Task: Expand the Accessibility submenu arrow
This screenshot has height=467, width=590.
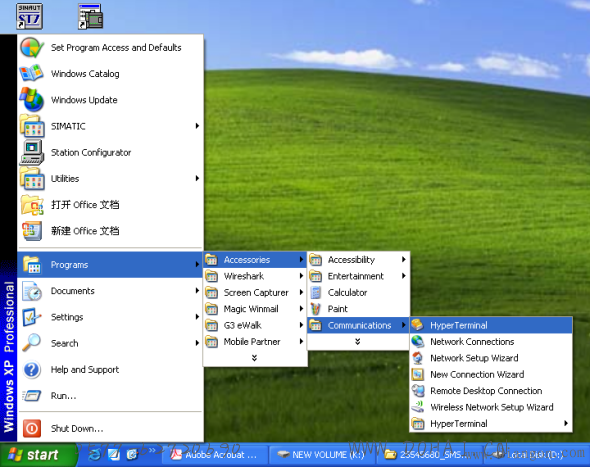Action: 403,259
